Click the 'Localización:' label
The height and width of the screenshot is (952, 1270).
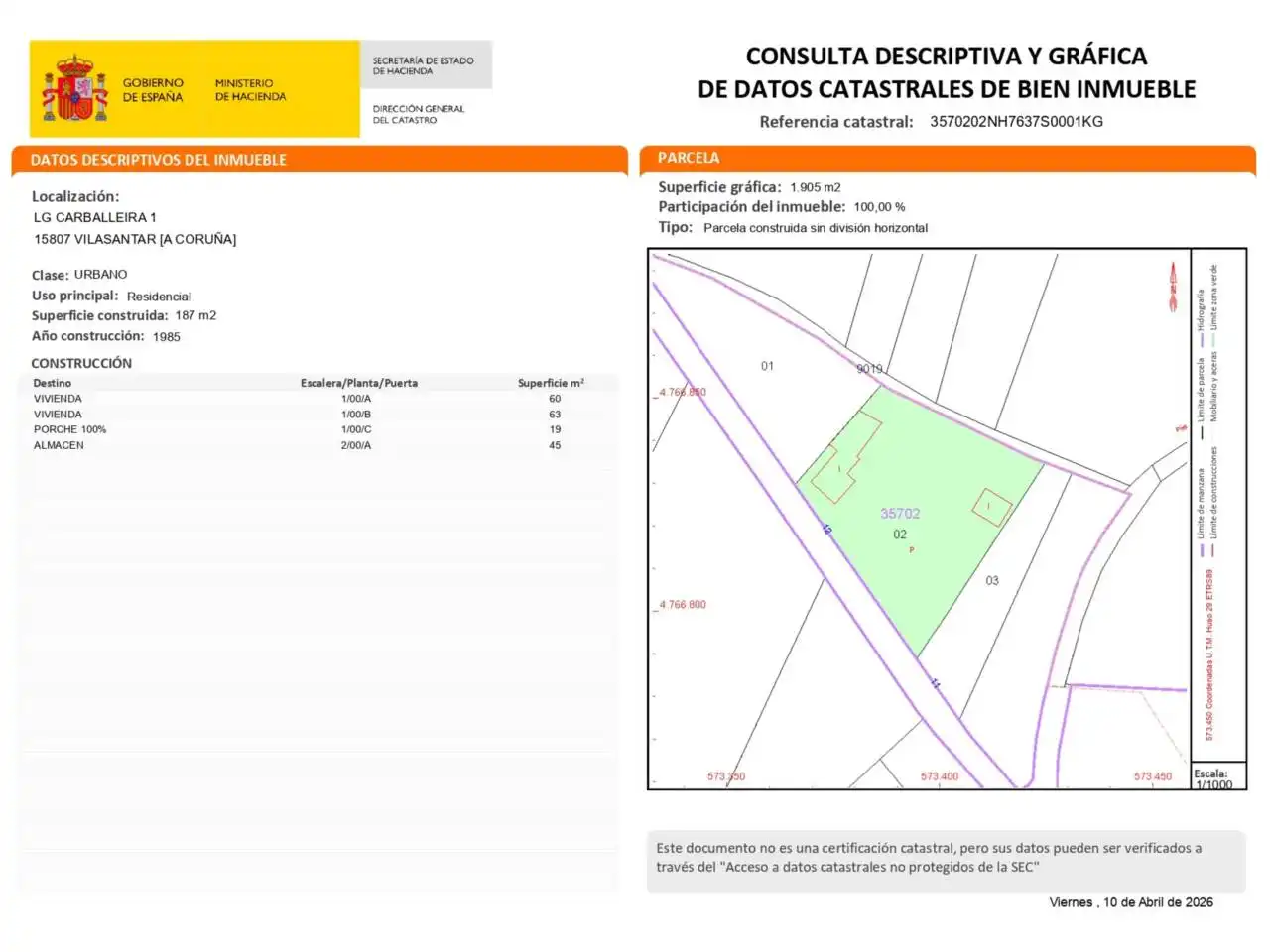[x=75, y=196]
